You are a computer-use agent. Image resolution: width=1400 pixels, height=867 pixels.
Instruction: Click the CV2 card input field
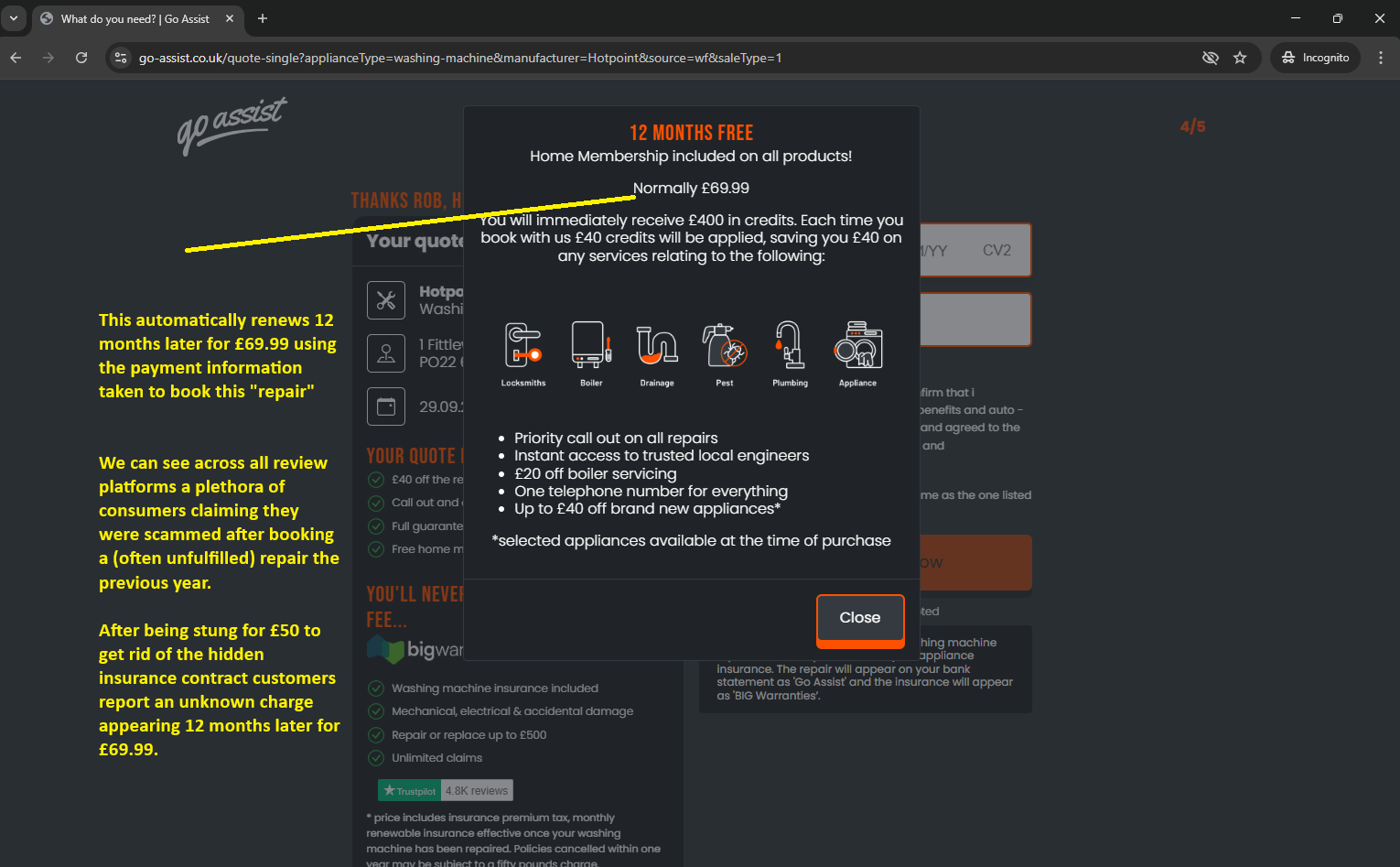[996, 250]
